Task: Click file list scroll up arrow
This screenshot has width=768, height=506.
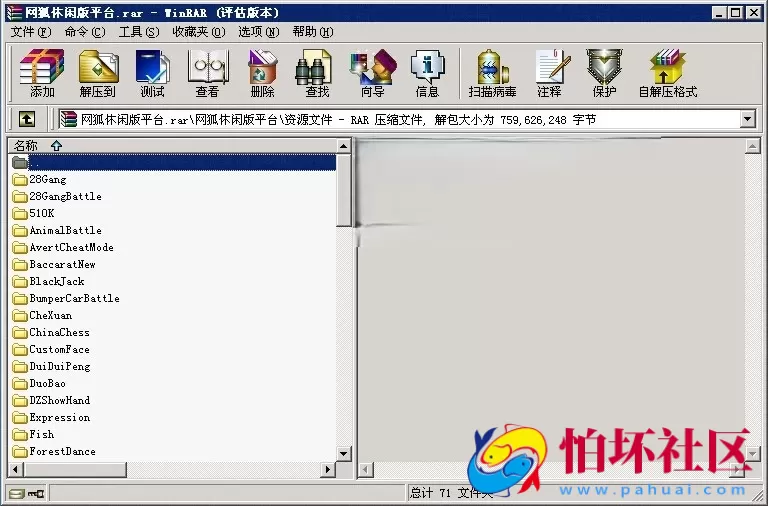Action: [x=344, y=145]
